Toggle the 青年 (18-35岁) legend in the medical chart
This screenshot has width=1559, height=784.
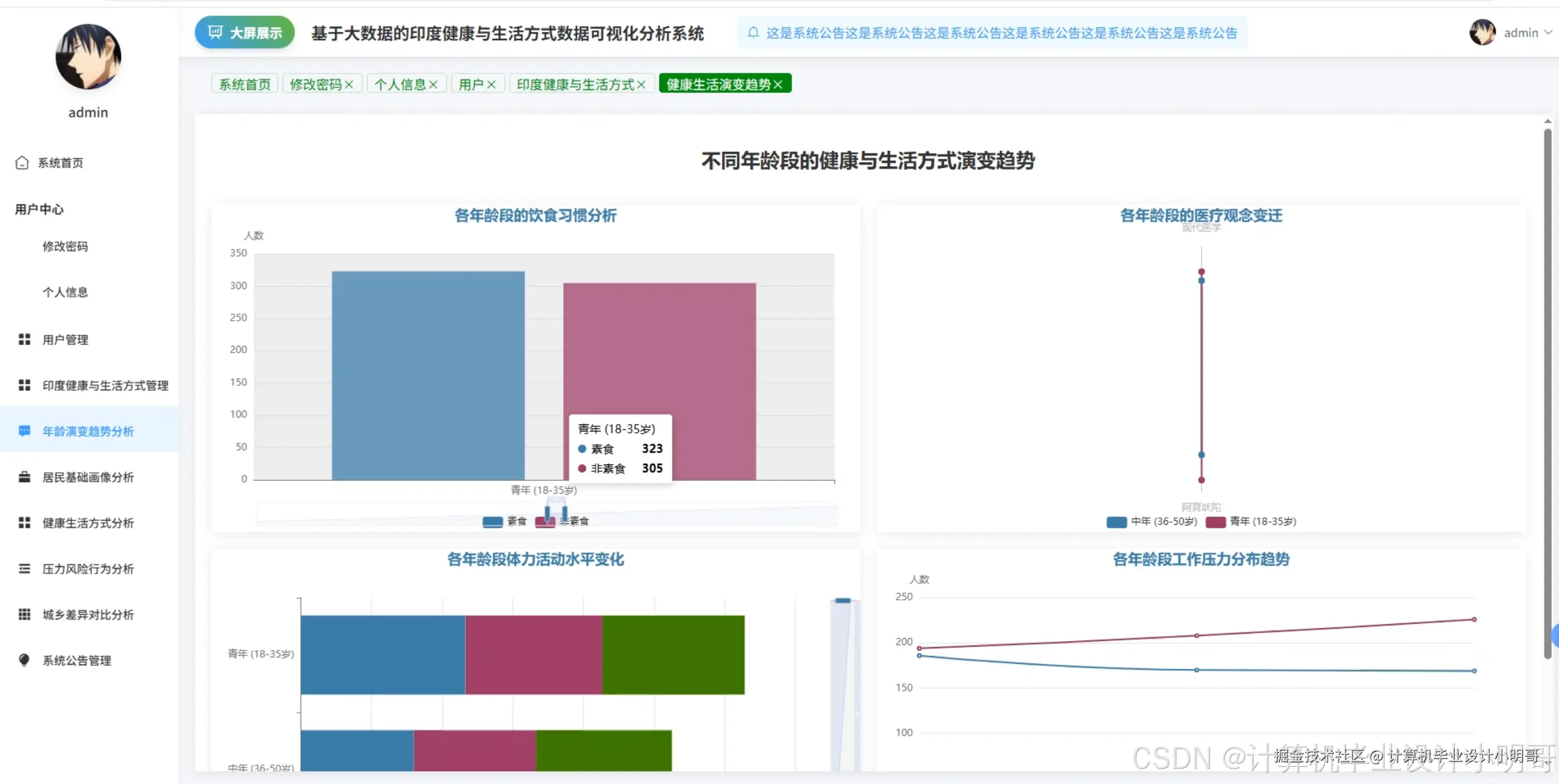[1216, 522]
